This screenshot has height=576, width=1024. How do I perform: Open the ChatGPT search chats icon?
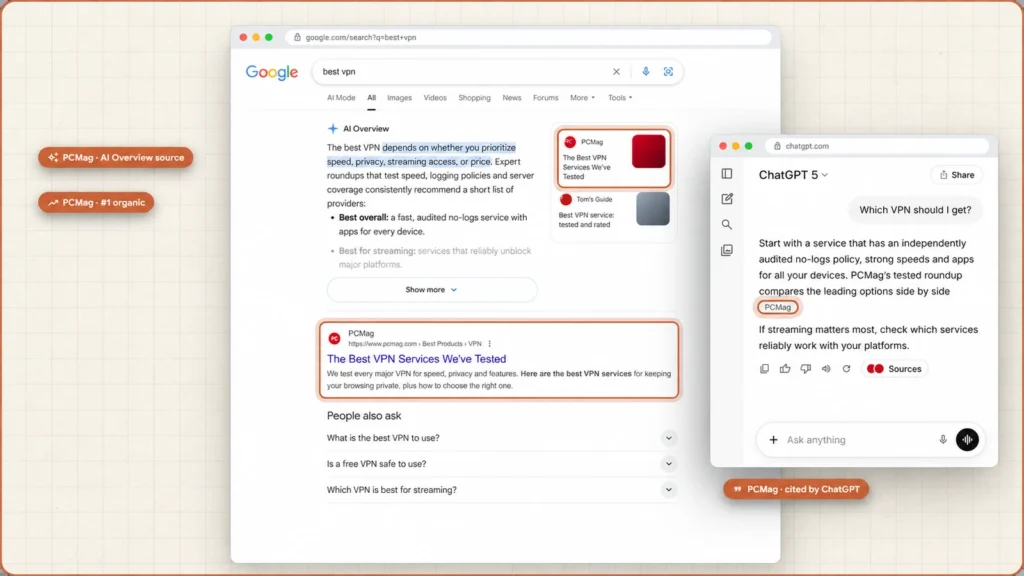point(727,225)
